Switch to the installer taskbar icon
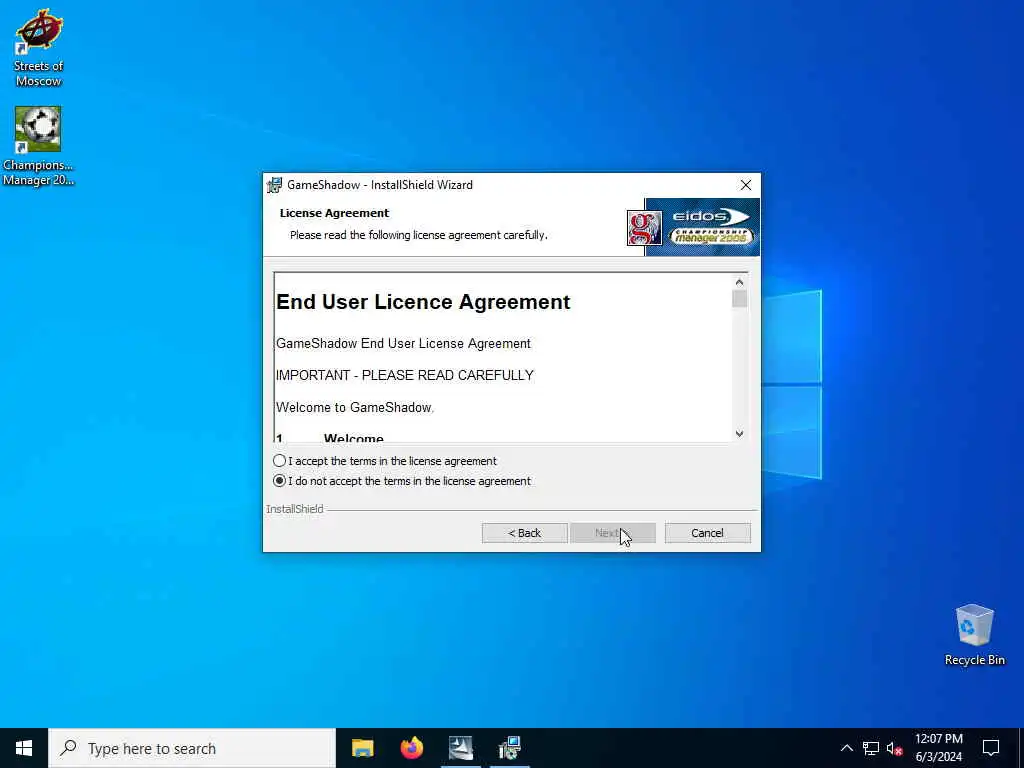The height and width of the screenshot is (768, 1024). [509, 748]
